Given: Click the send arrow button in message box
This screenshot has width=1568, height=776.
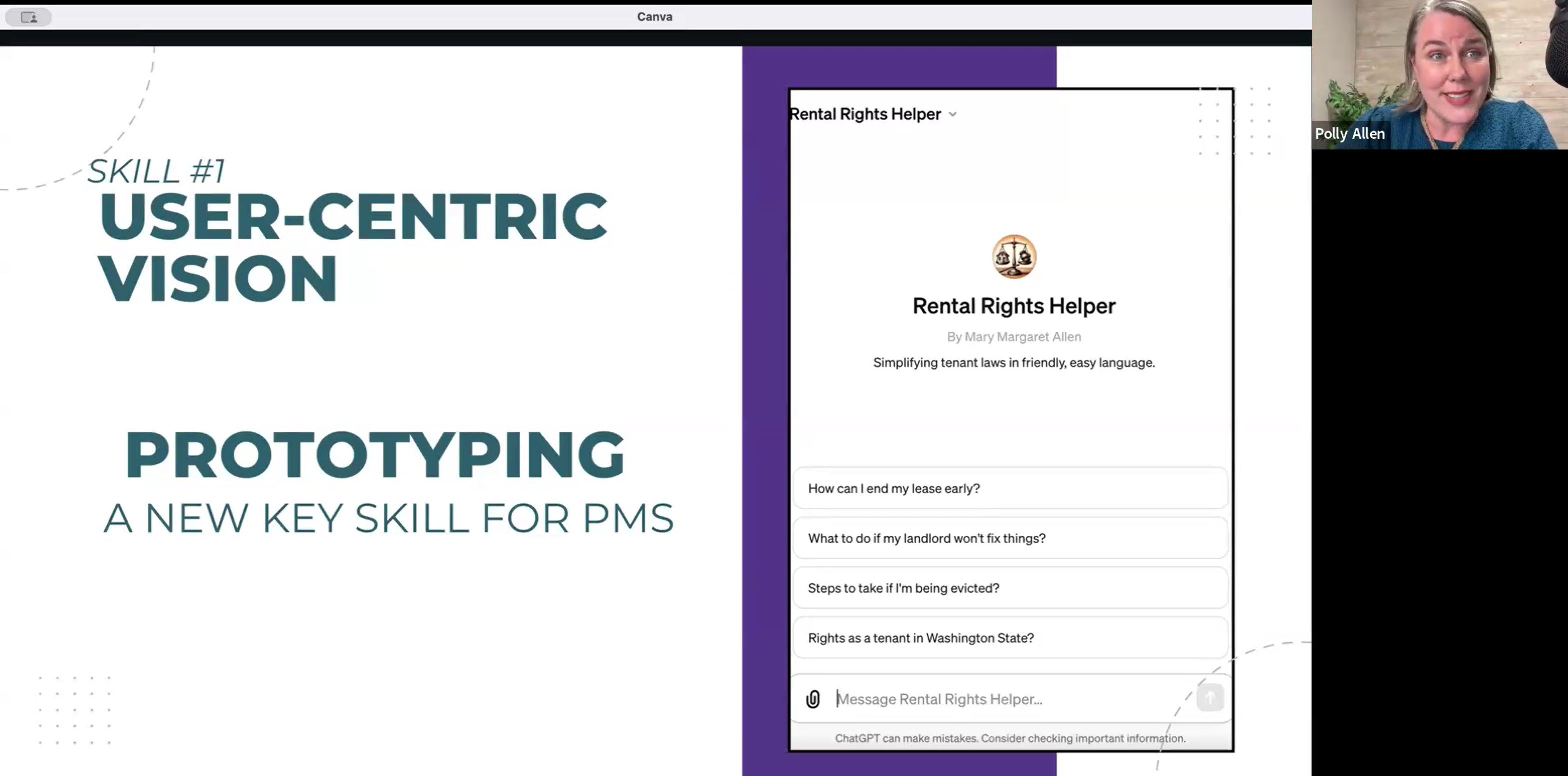Looking at the screenshot, I should pos(1210,698).
